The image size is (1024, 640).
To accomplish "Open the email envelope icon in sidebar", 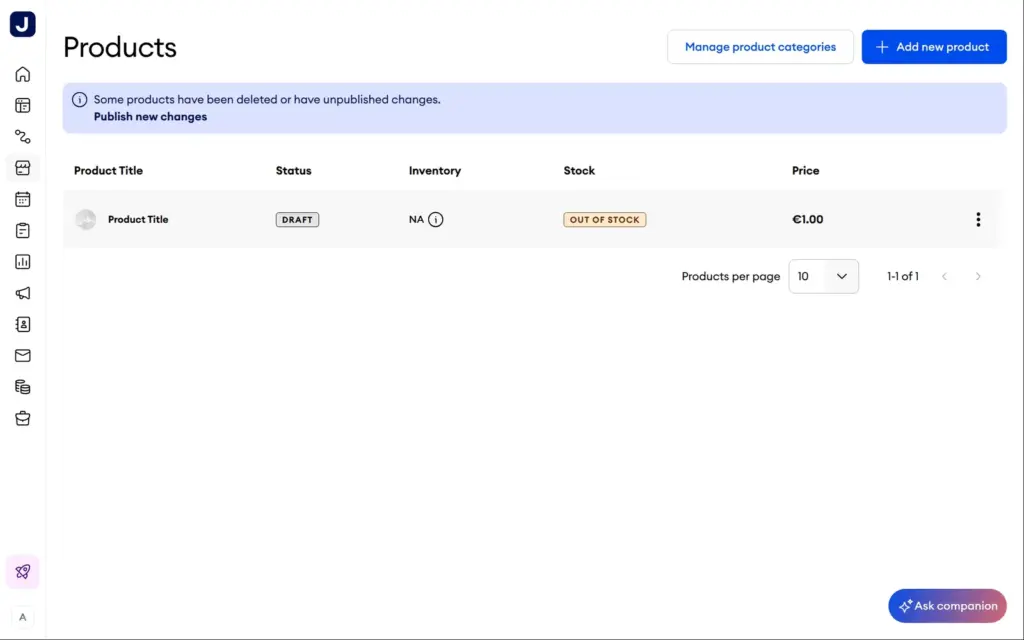I will pos(23,356).
